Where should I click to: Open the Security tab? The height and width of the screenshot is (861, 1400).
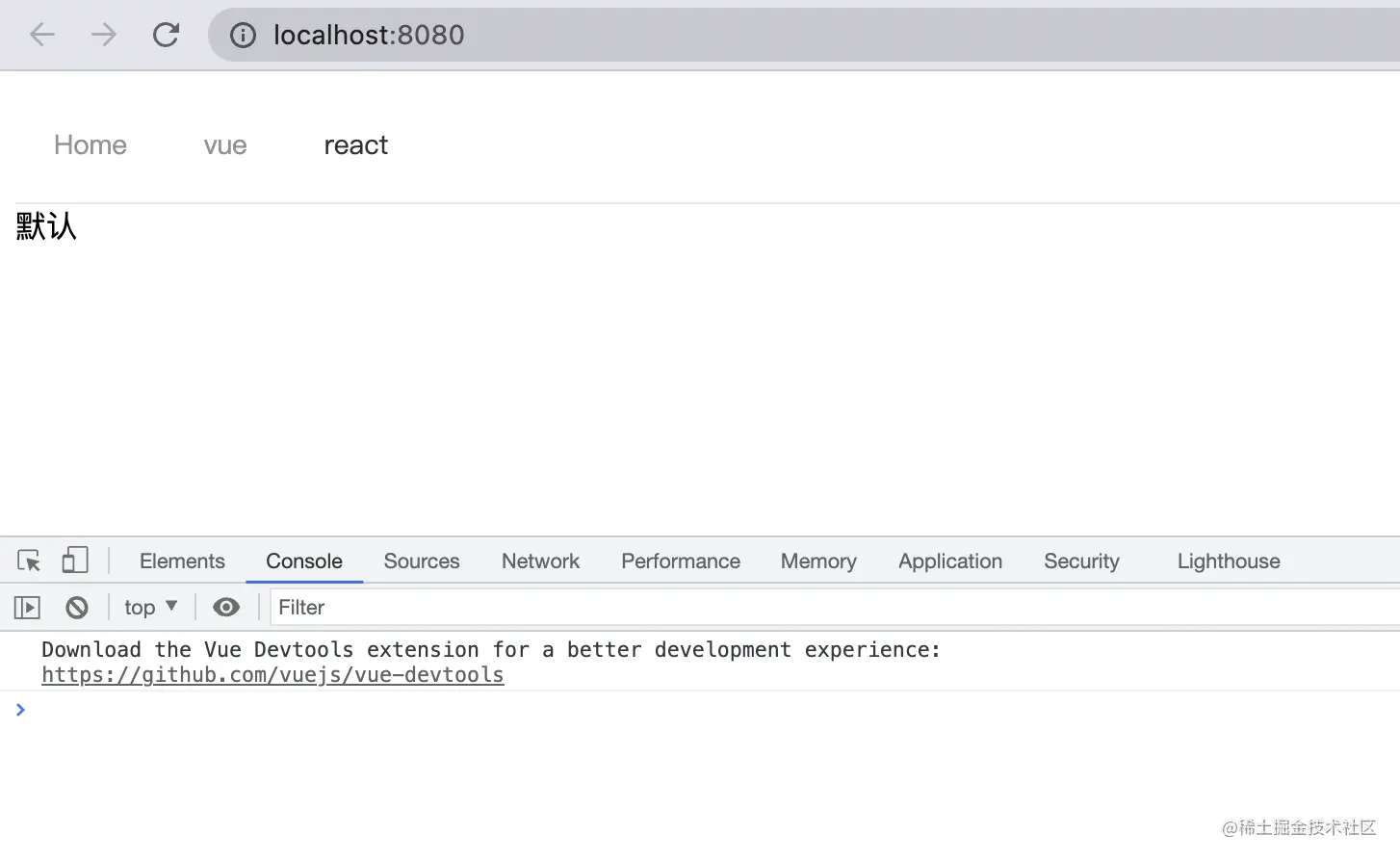(x=1081, y=561)
